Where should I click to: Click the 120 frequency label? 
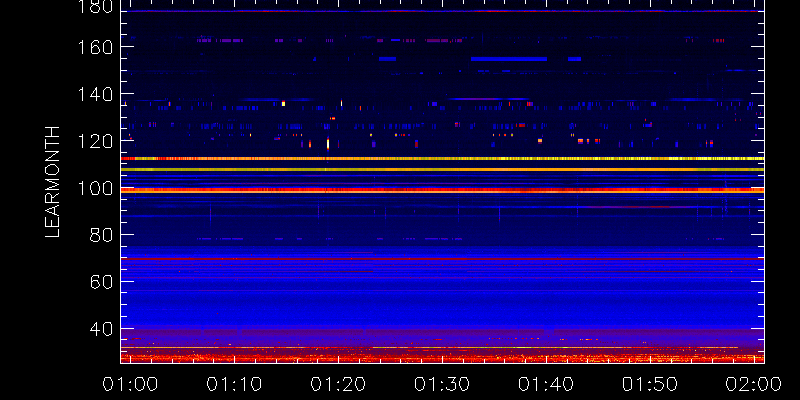(95, 141)
